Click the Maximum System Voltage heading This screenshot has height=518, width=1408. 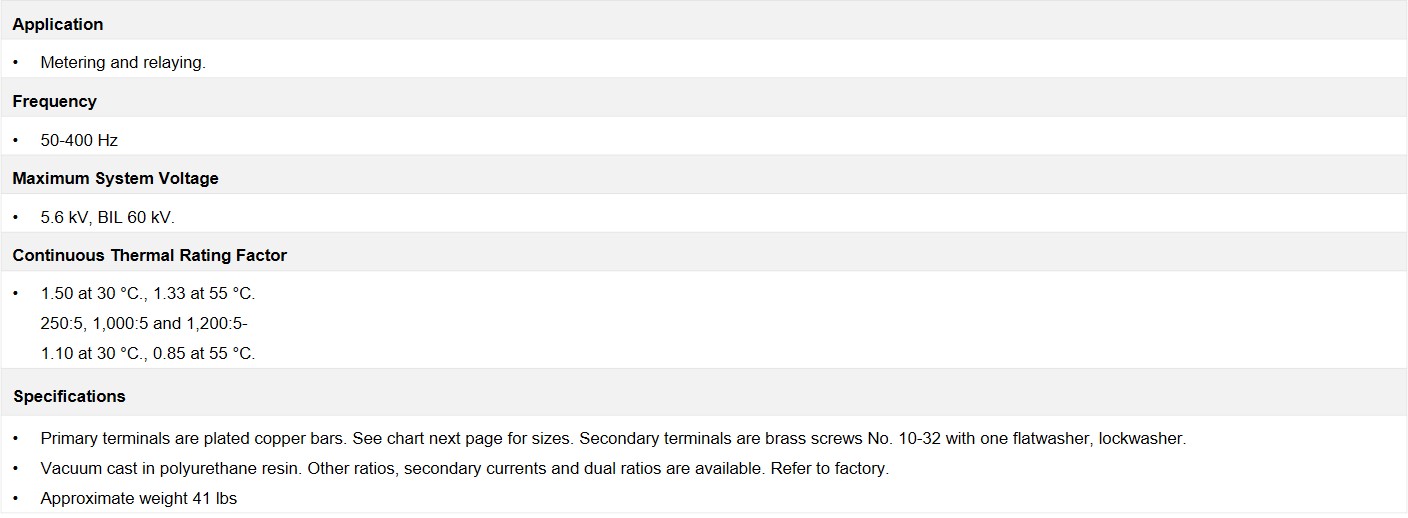tap(115, 178)
